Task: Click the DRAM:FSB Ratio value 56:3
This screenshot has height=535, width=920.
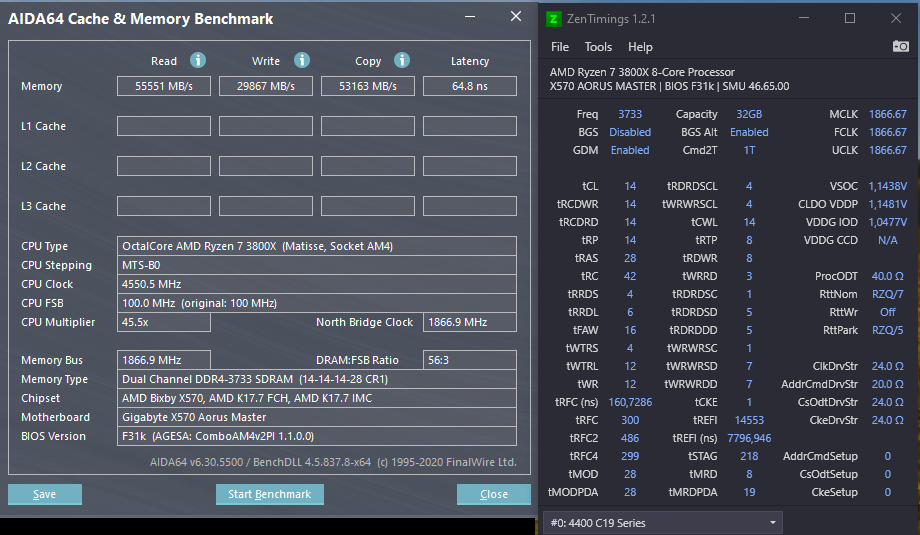Action: (x=470, y=360)
